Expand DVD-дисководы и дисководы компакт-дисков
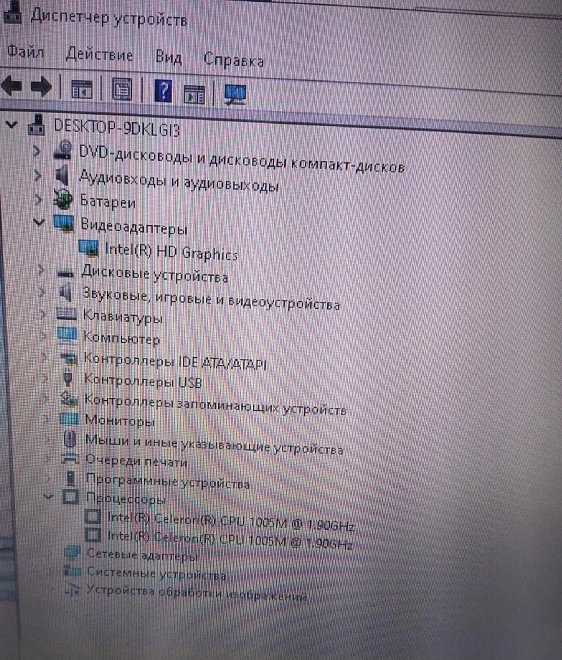 tap(37, 151)
